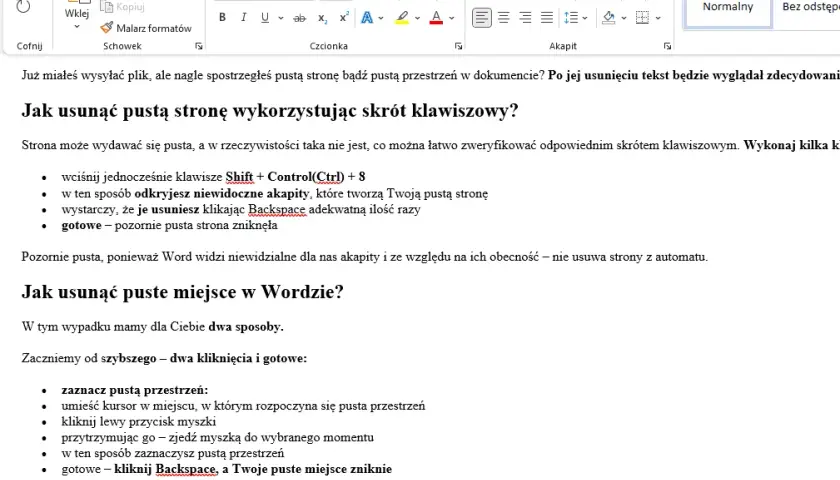Click bullet 'kliknij lewy przycisk myszki'
The image size is (840, 480).
[139, 422]
